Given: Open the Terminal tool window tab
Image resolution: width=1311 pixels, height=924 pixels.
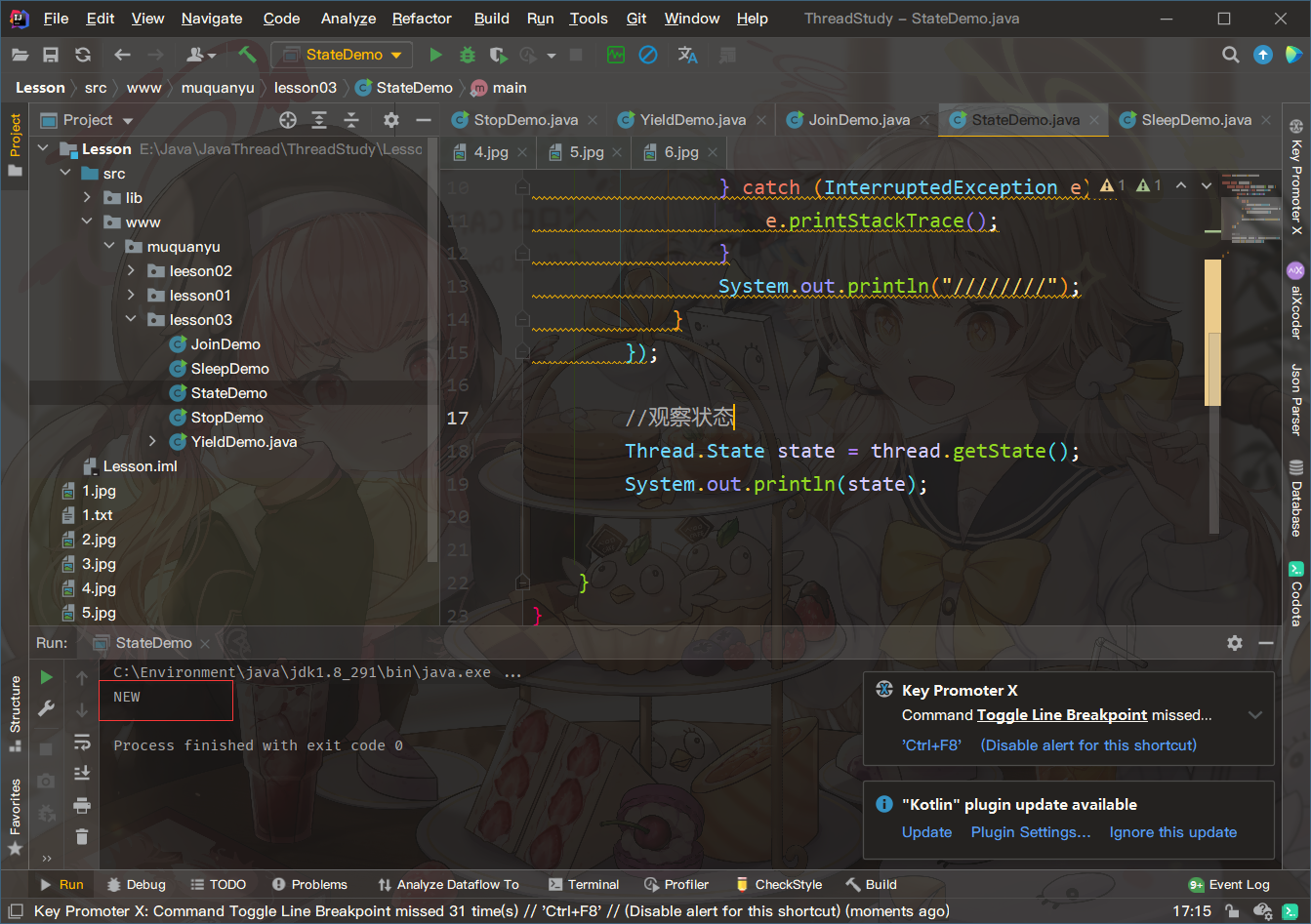Looking at the screenshot, I should point(584,885).
